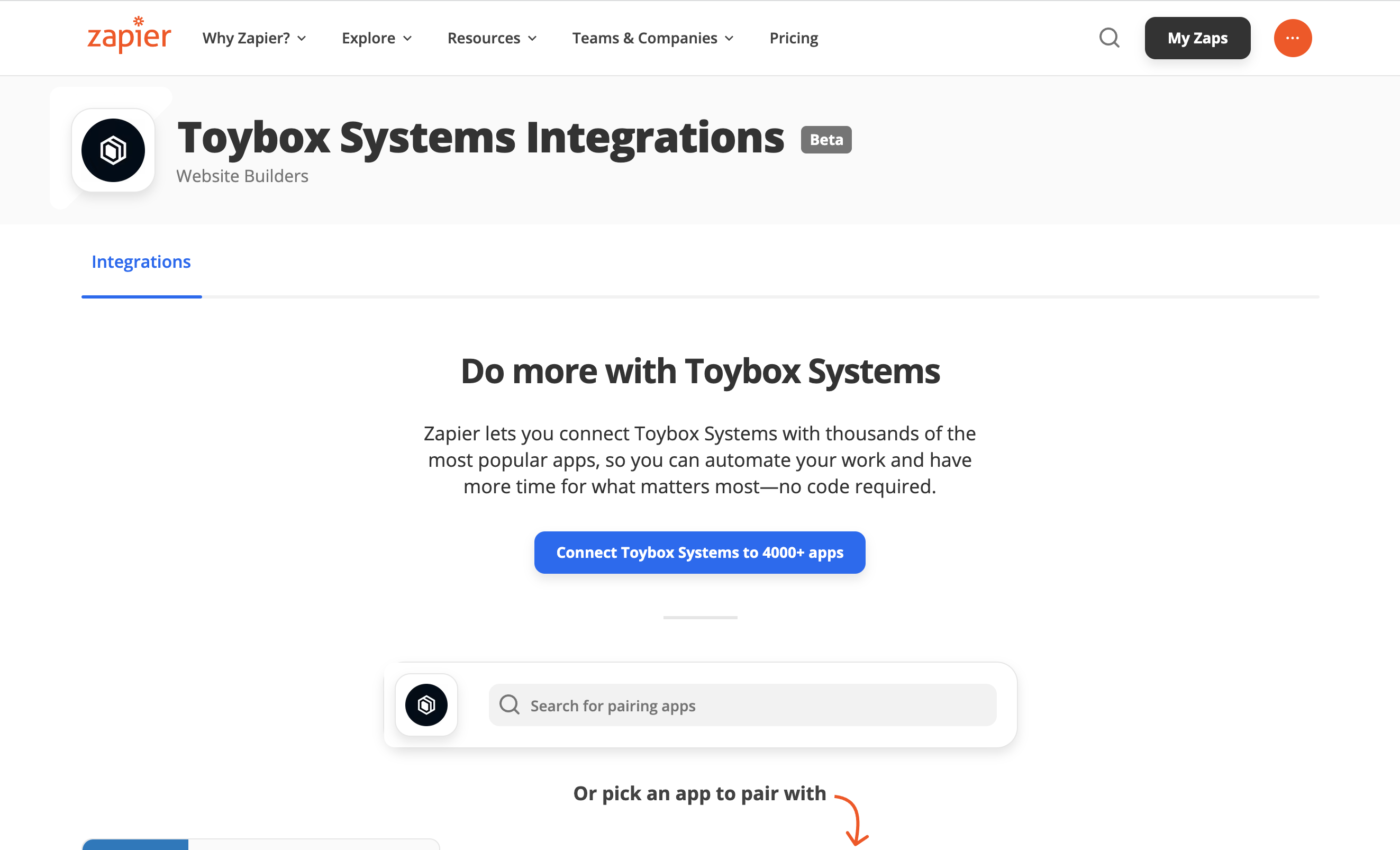Image resolution: width=1400 pixels, height=850 pixels.
Task: Open the search magnifier icon in the header
Action: pos(1108,38)
